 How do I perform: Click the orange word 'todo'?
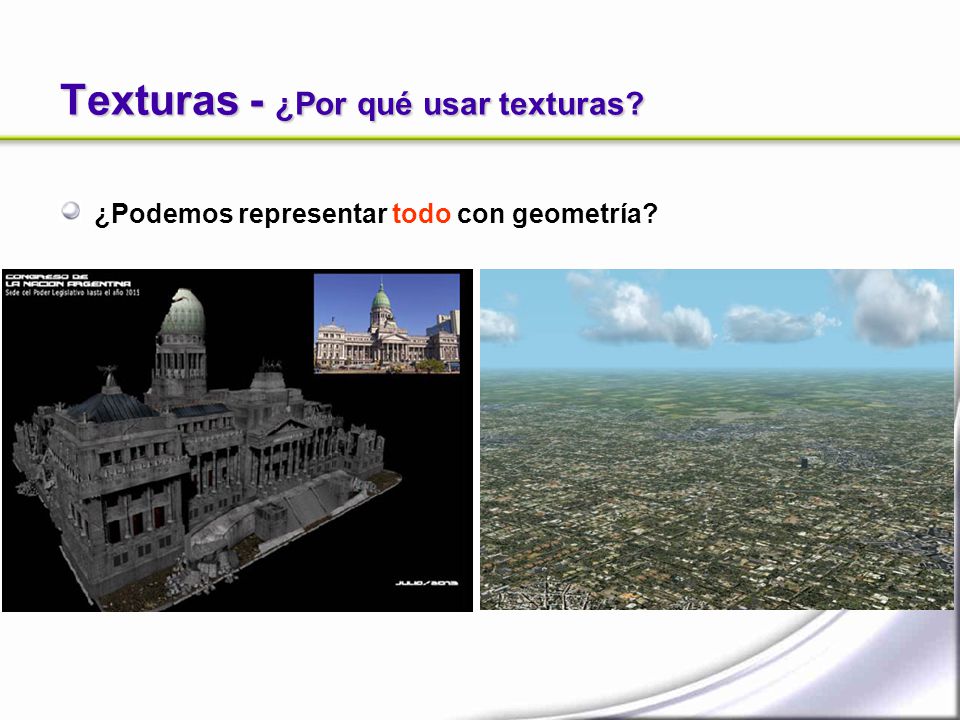[421, 214]
